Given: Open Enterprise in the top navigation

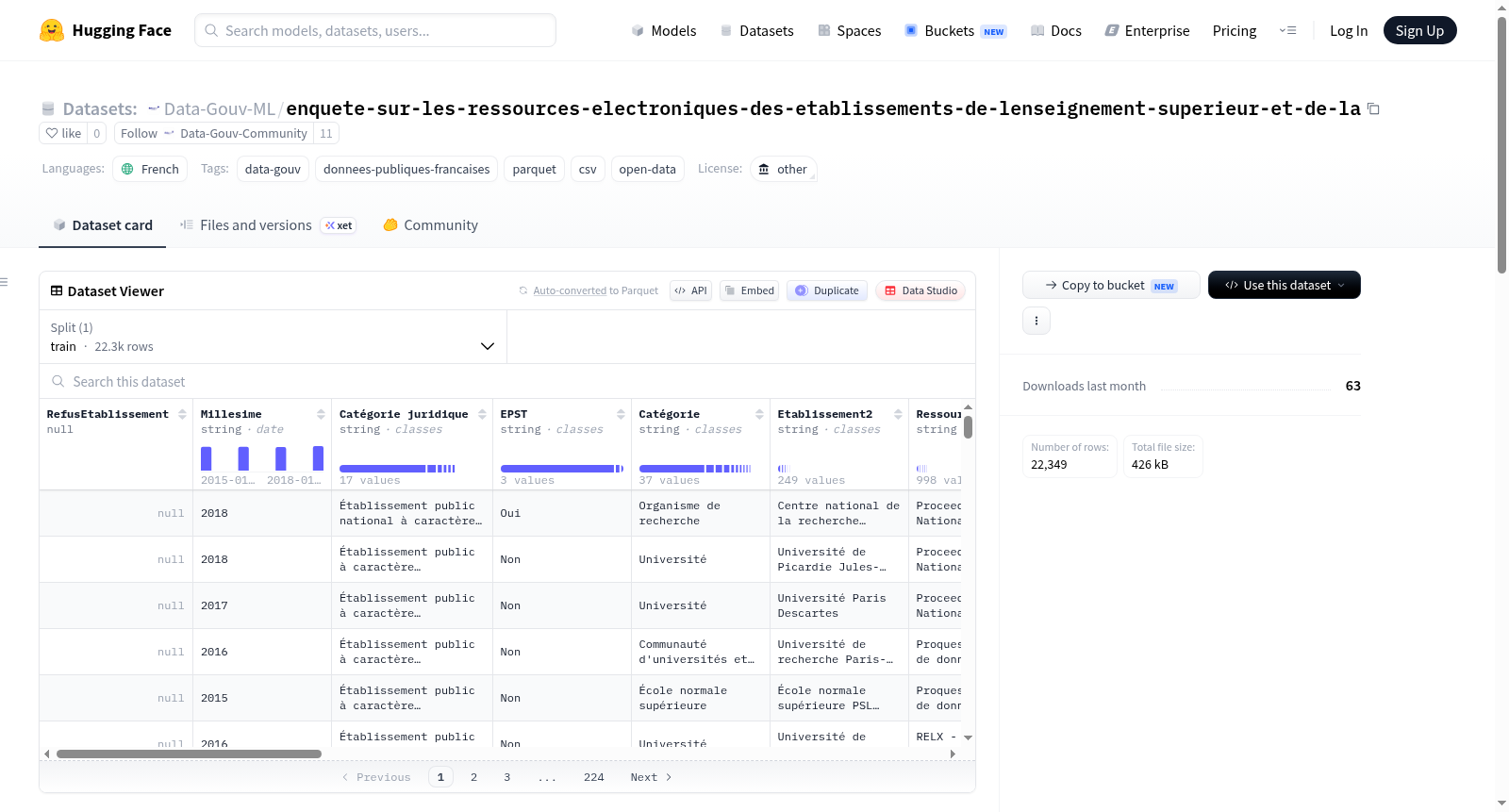Looking at the screenshot, I should pos(1147,31).
